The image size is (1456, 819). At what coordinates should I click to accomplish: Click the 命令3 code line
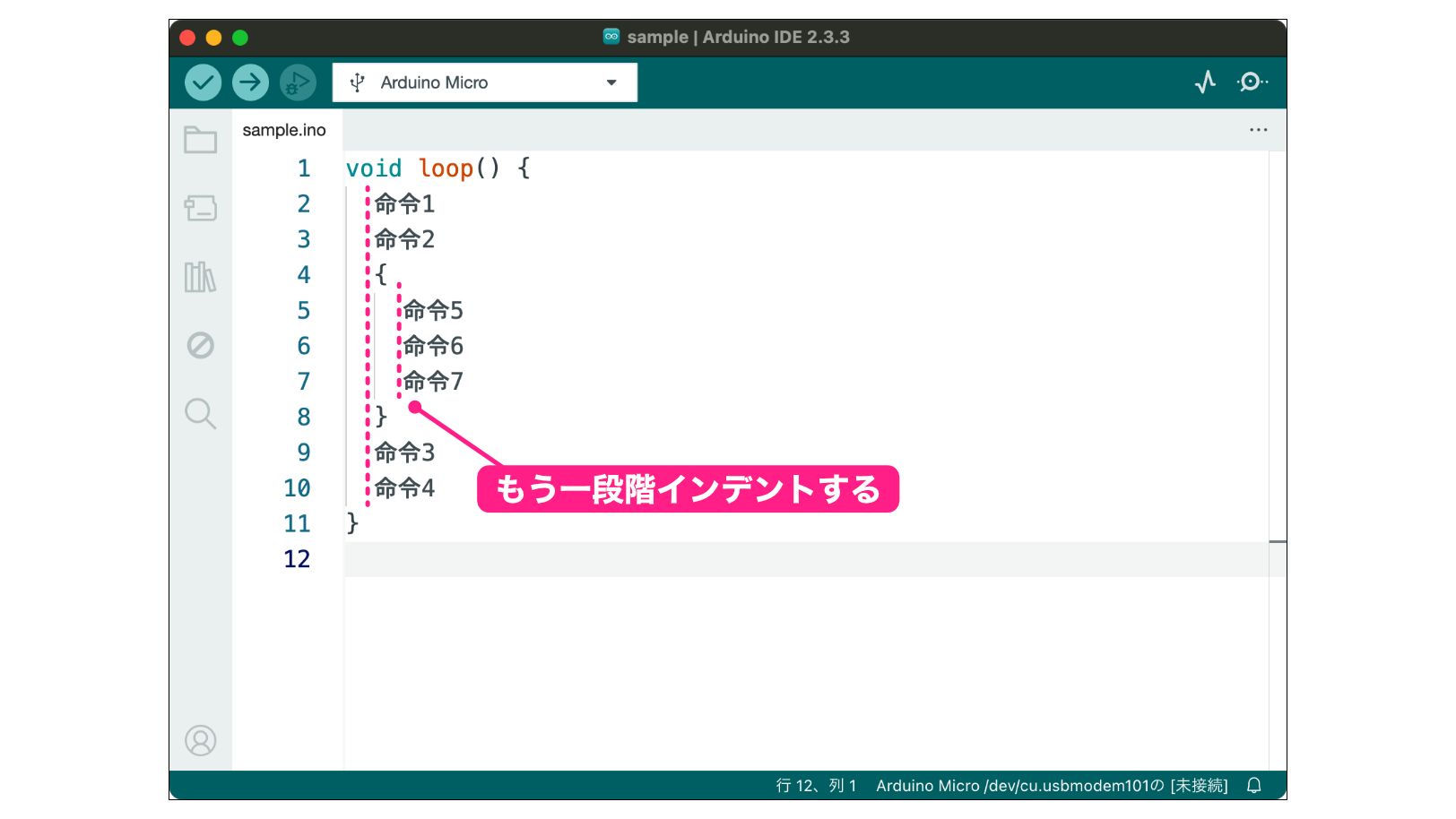tap(404, 453)
